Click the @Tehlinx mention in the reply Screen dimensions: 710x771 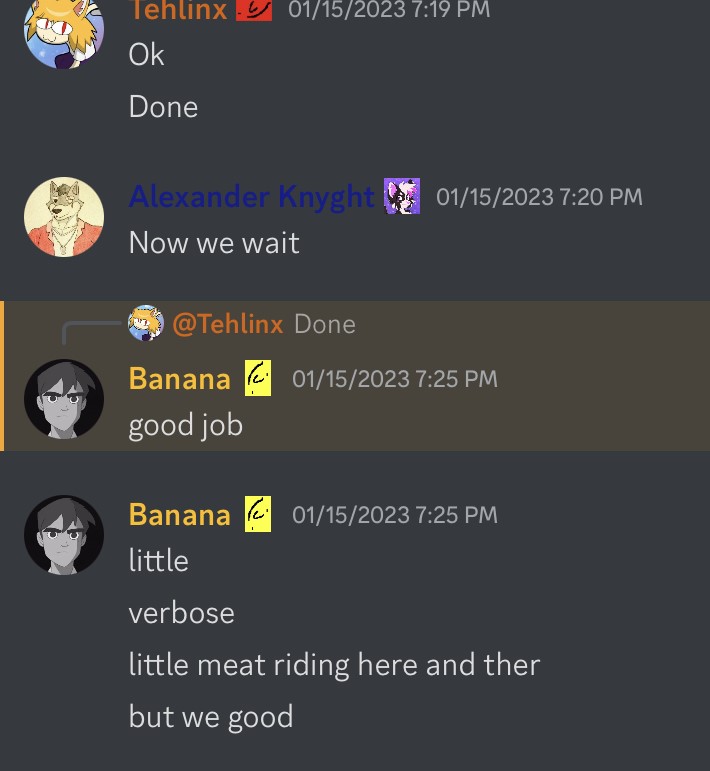coord(228,324)
